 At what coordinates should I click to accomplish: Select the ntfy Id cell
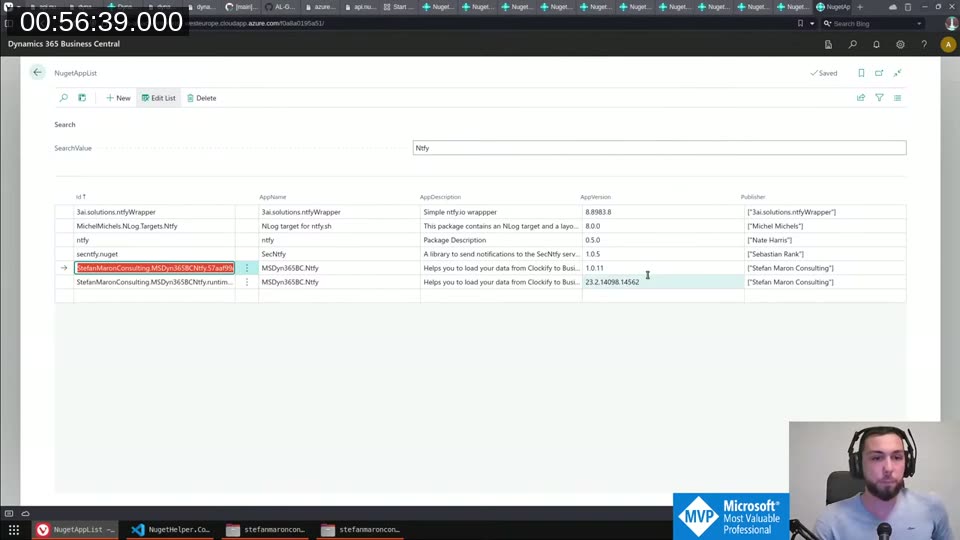[x=154, y=240]
